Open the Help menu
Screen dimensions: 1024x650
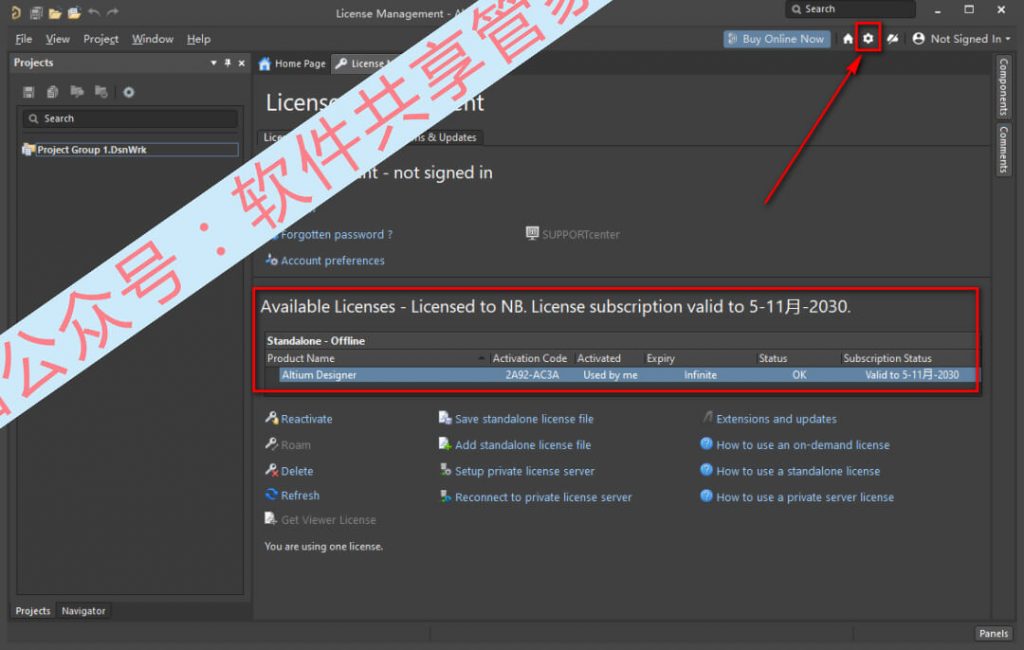pyautogui.click(x=199, y=39)
